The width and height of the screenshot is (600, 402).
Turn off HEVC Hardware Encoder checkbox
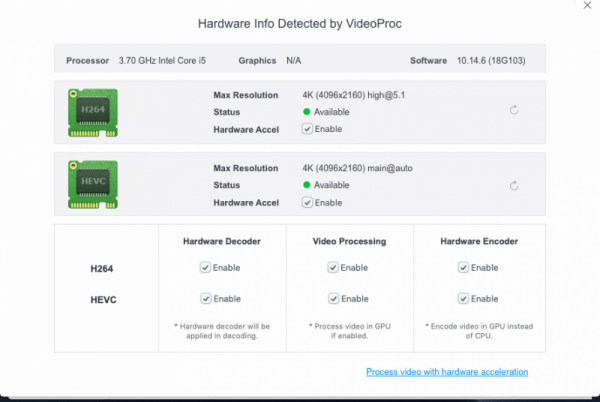463,299
